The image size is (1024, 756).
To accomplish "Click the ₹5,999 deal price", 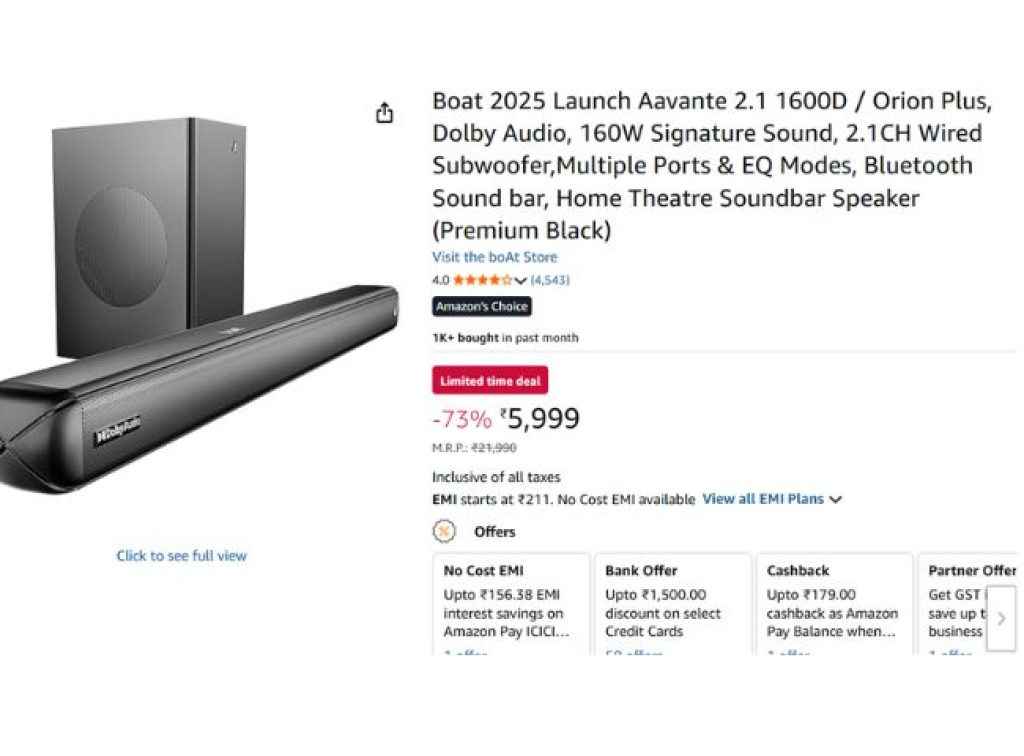I will click(x=540, y=419).
